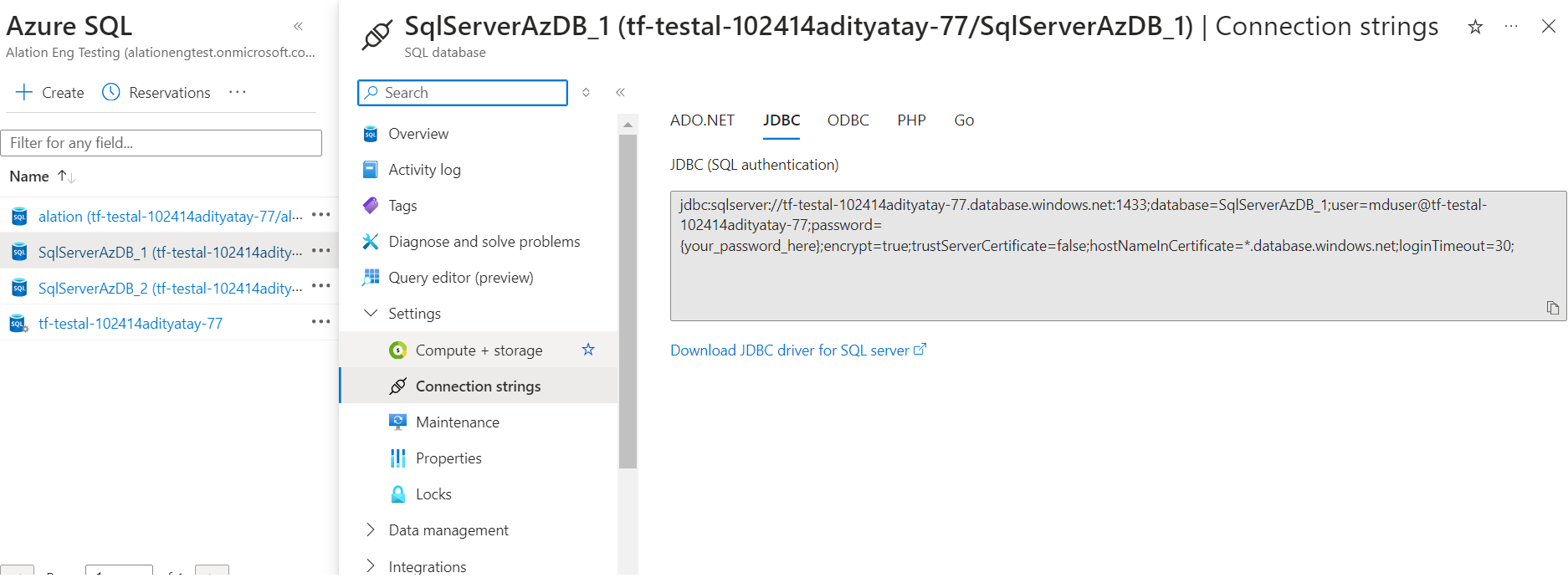Click inside the JDBC connection string text box
The width and height of the screenshot is (1568, 578).
pos(1118,256)
